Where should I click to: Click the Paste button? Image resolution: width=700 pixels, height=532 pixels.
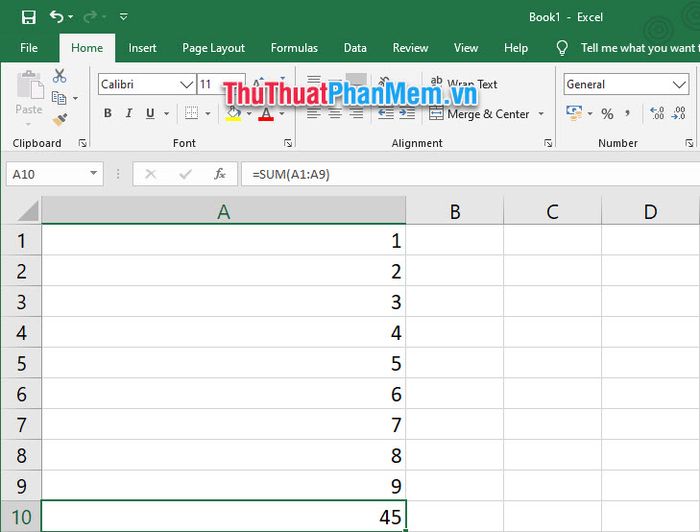coord(29,95)
